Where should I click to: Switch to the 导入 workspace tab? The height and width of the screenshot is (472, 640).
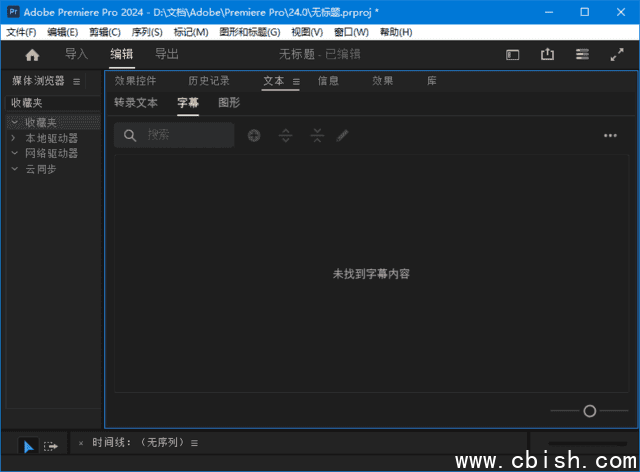[x=76, y=54]
